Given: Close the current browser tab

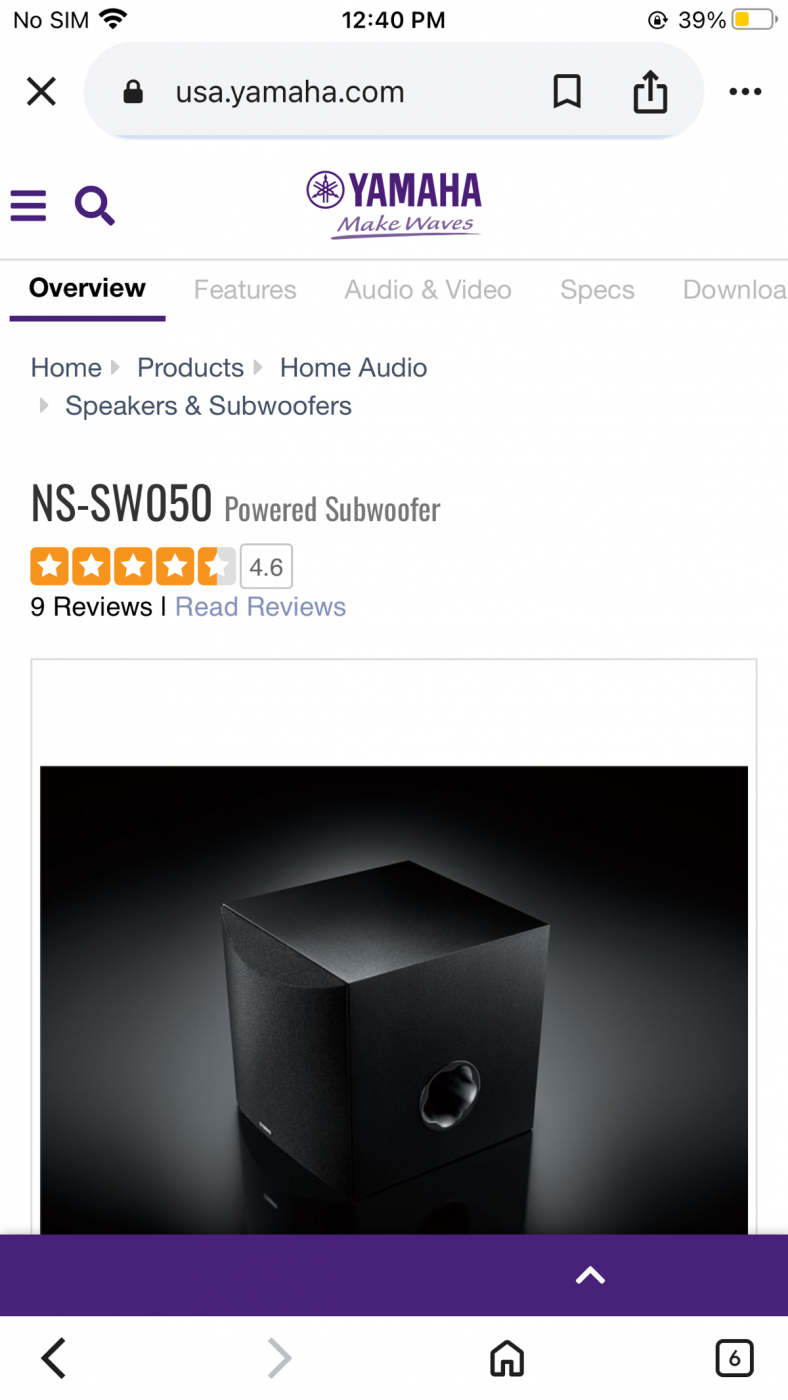Looking at the screenshot, I should 41,91.
